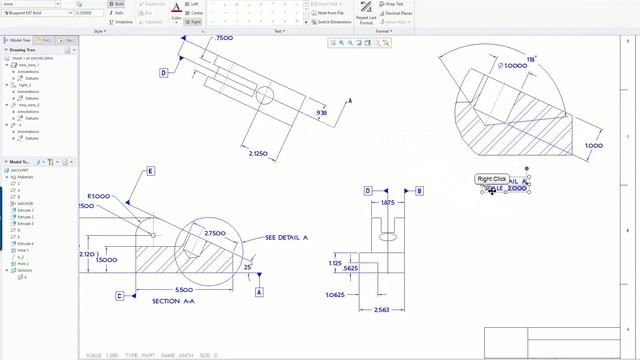Click Switch Dimensions button
Image resolution: width=640 pixels, height=360 pixels.
(331, 22)
